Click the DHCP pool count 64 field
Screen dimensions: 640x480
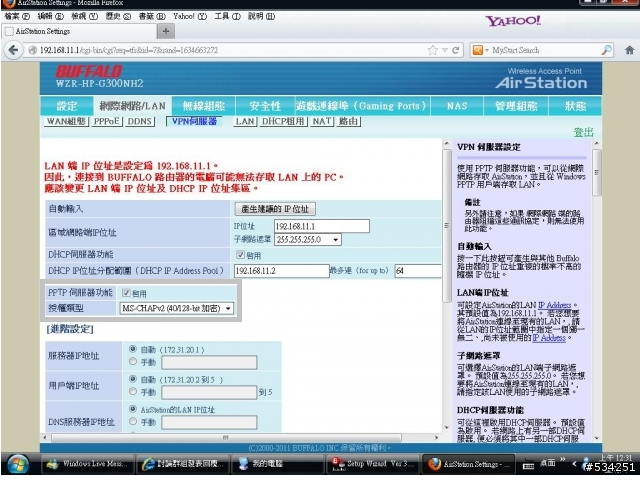pyautogui.click(x=418, y=271)
